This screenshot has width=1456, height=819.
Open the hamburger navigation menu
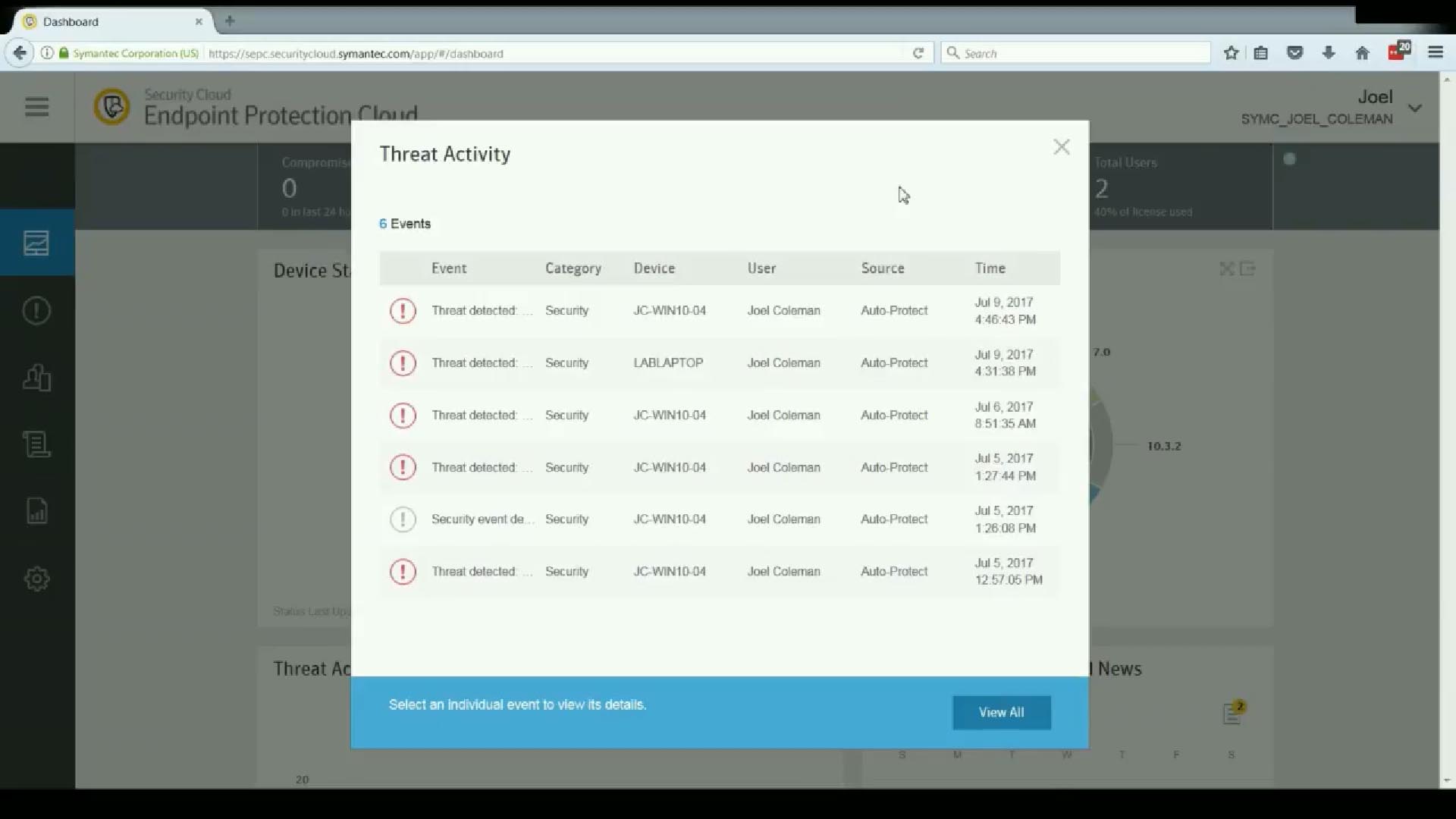(x=36, y=107)
